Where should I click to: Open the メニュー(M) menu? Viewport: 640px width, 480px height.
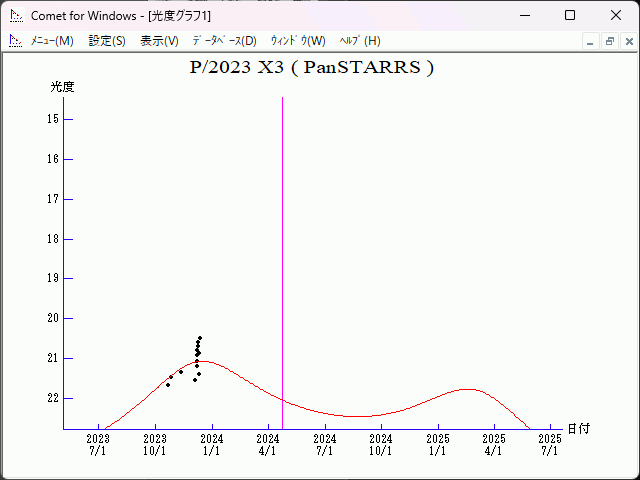[52, 41]
